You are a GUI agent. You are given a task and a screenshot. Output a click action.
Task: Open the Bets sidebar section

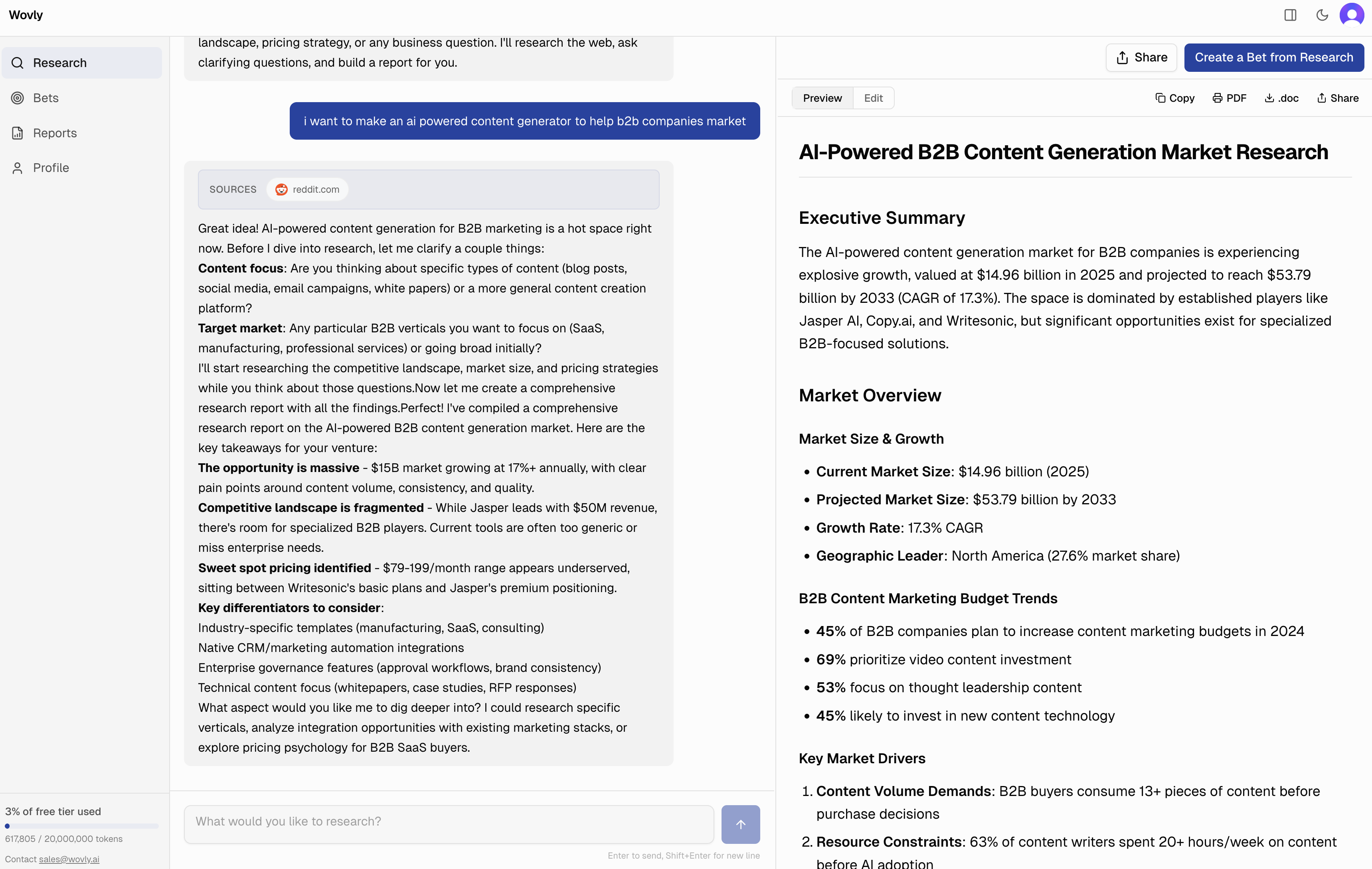click(45, 98)
